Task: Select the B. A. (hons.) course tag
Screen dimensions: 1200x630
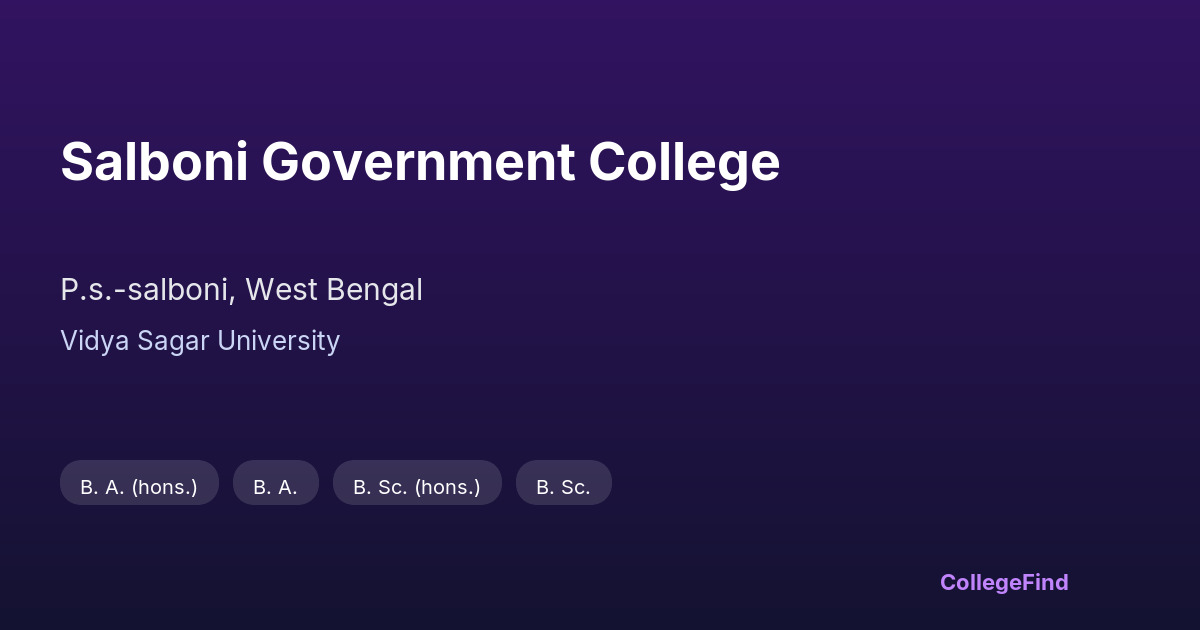Action: coord(139,487)
